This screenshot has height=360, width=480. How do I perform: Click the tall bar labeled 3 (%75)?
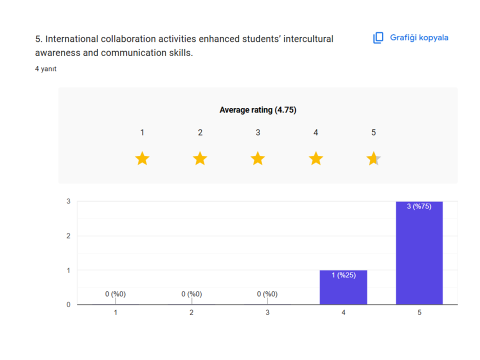tap(419, 253)
